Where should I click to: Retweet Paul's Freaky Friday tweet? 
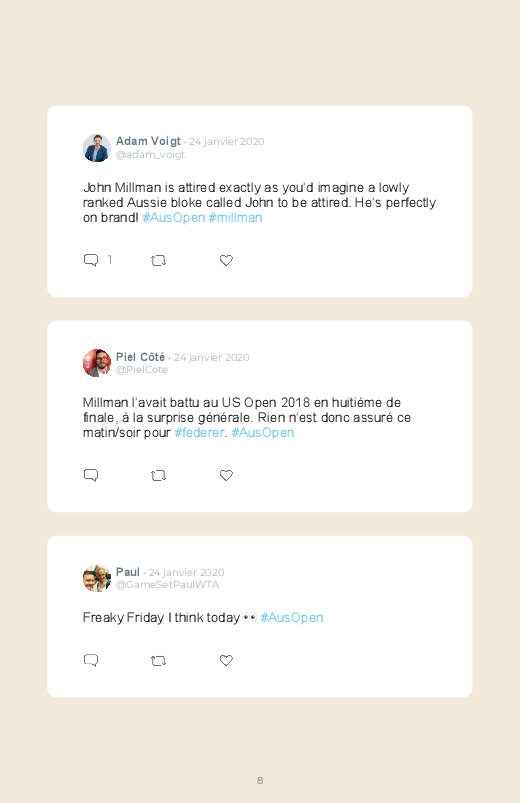158,661
